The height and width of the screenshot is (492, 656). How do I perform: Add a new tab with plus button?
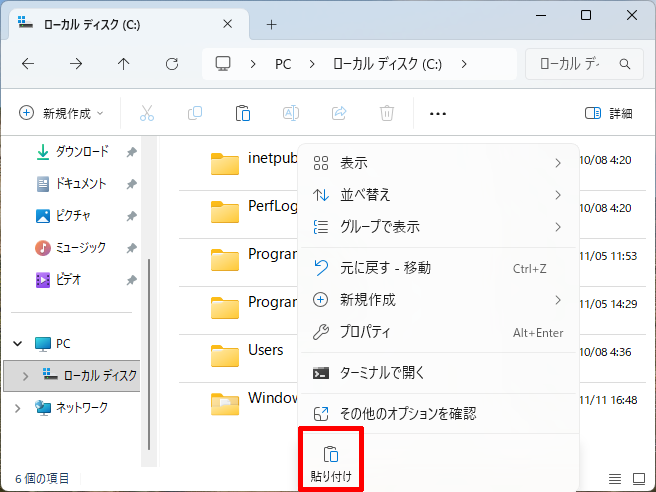[271, 24]
